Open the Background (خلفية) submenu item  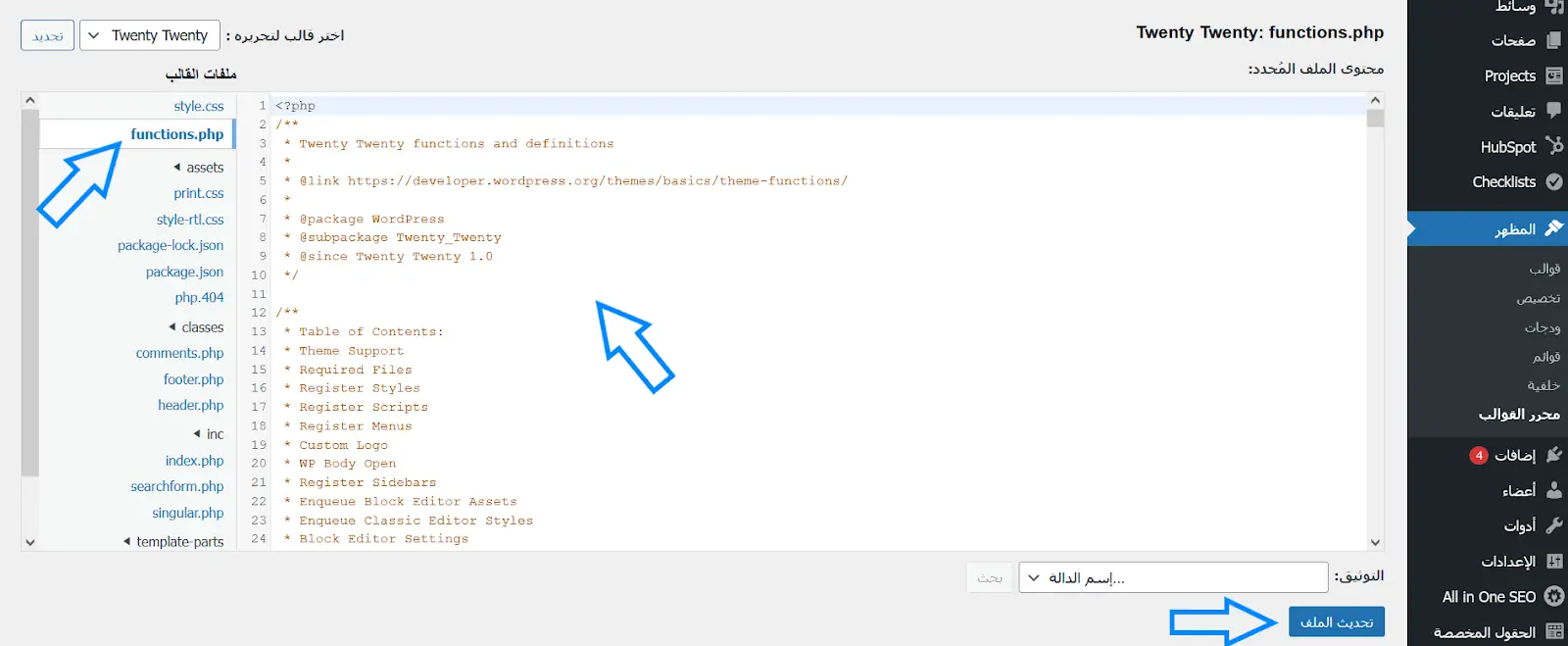pos(1543,386)
